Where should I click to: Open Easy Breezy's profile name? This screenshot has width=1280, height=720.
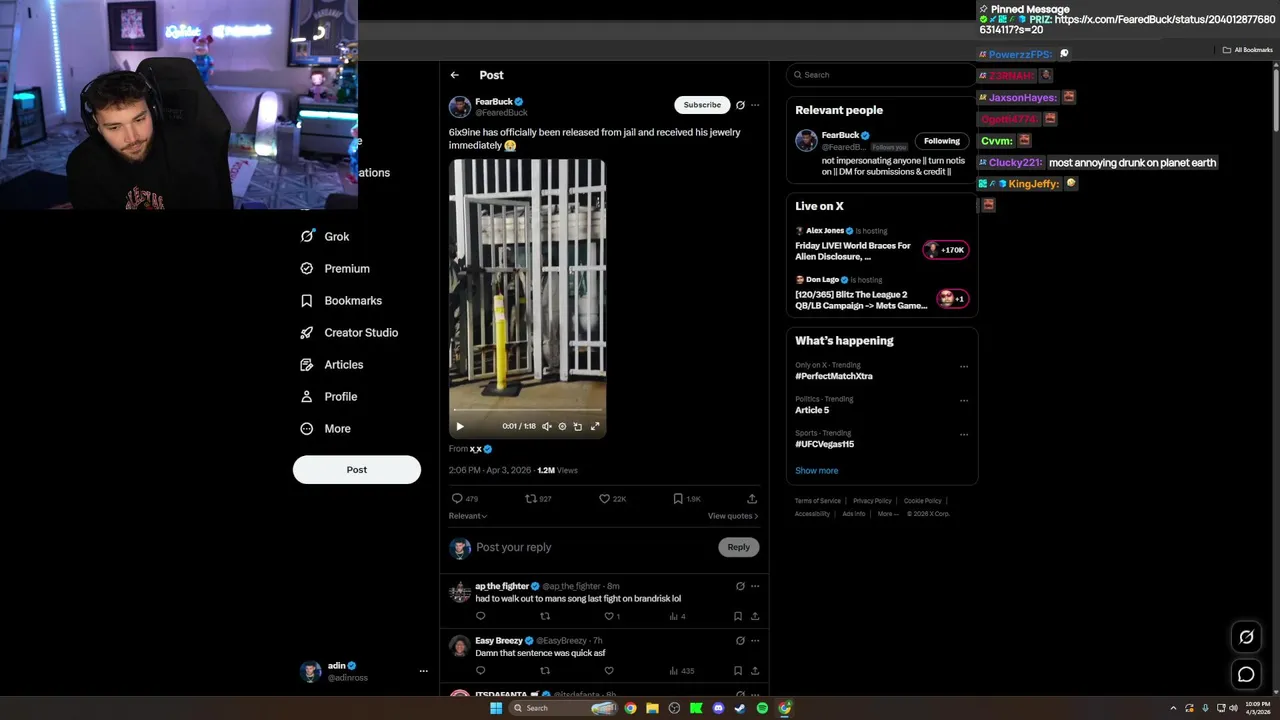point(499,640)
